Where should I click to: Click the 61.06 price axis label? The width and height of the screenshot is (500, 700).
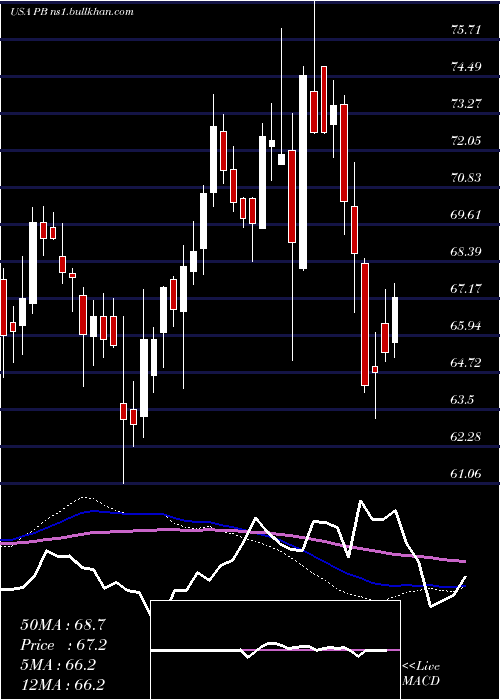click(467, 474)
